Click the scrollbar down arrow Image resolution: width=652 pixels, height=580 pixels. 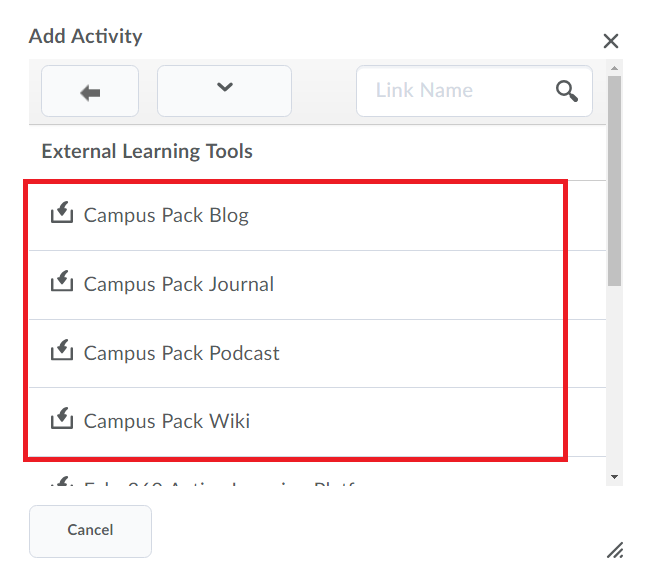point(615,477)
